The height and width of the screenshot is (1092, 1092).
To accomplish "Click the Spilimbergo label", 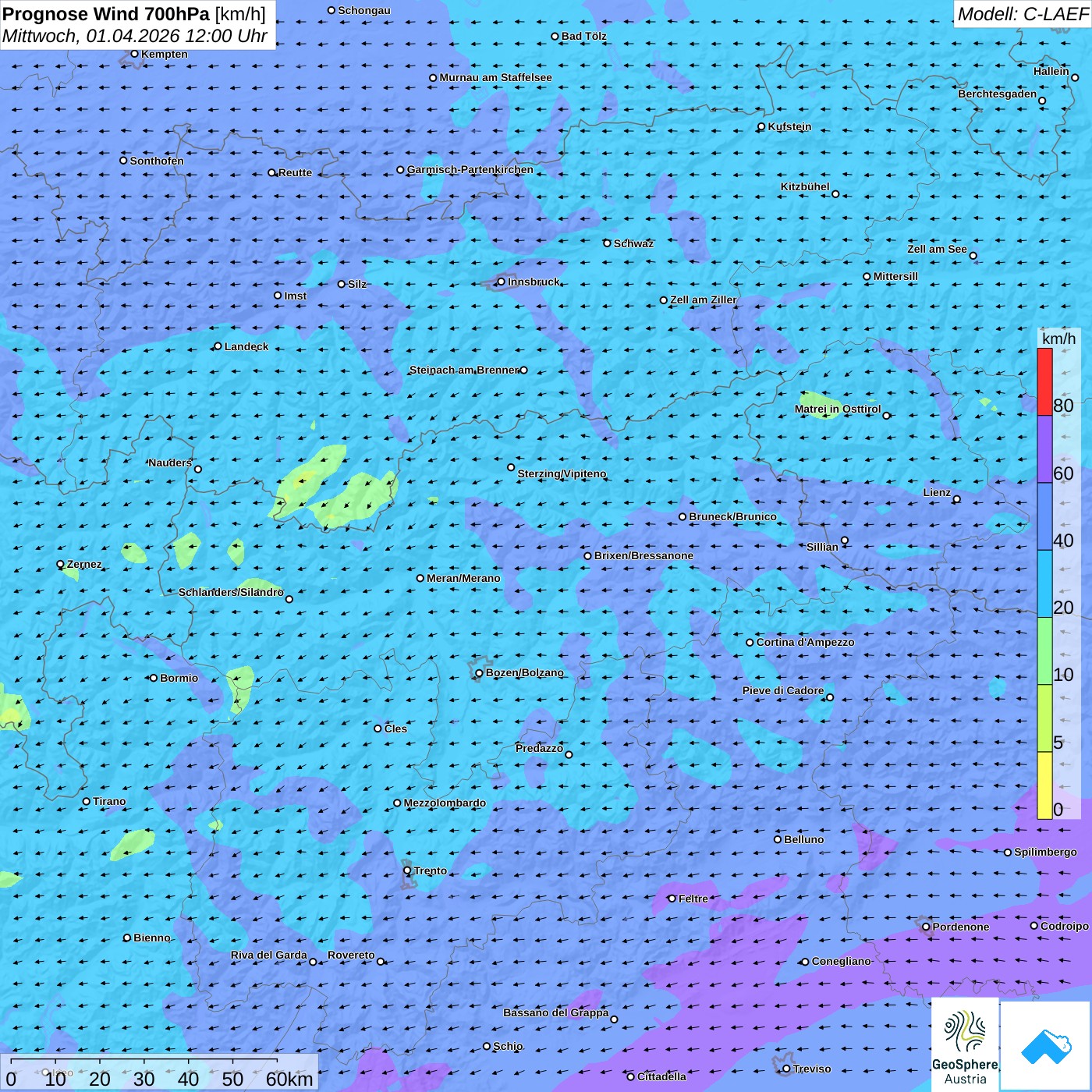I will coord(1045,852).
